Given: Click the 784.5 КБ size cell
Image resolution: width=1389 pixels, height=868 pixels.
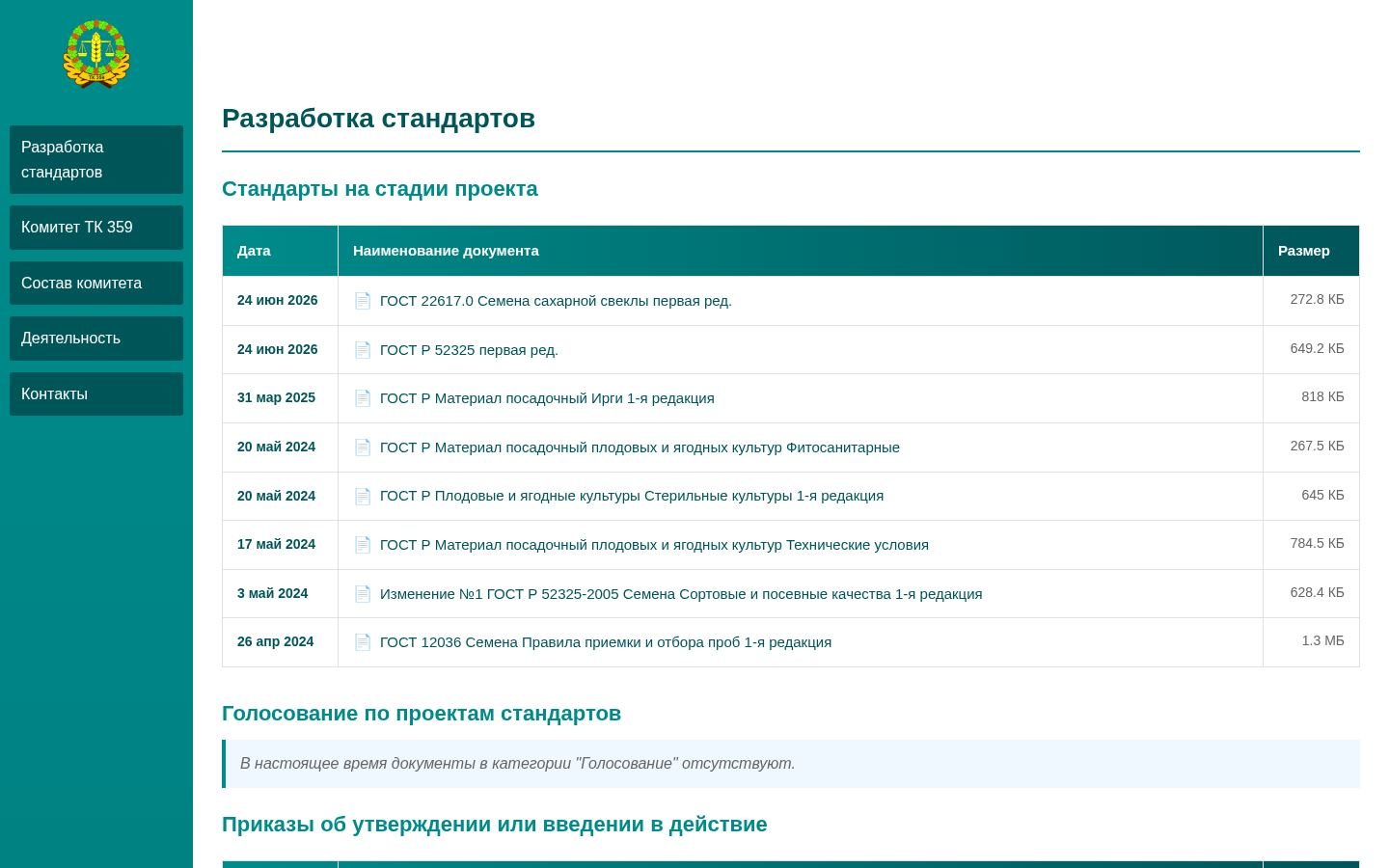Looking at the screenshot, I should coord(1311,544).
